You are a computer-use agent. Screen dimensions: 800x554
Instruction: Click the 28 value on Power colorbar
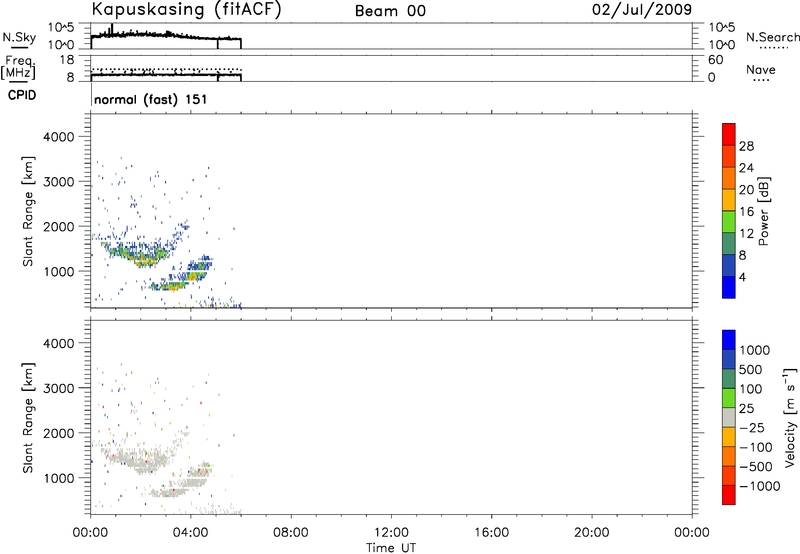[x=746, y=146]
